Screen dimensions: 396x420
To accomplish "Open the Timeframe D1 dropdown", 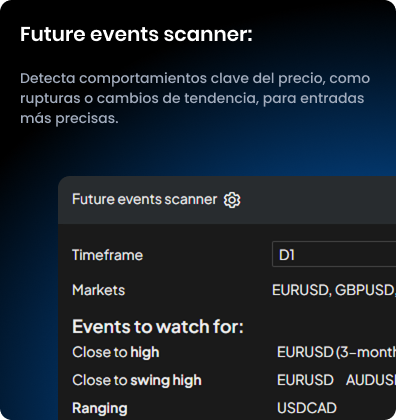I will click(x=334, y=254).
